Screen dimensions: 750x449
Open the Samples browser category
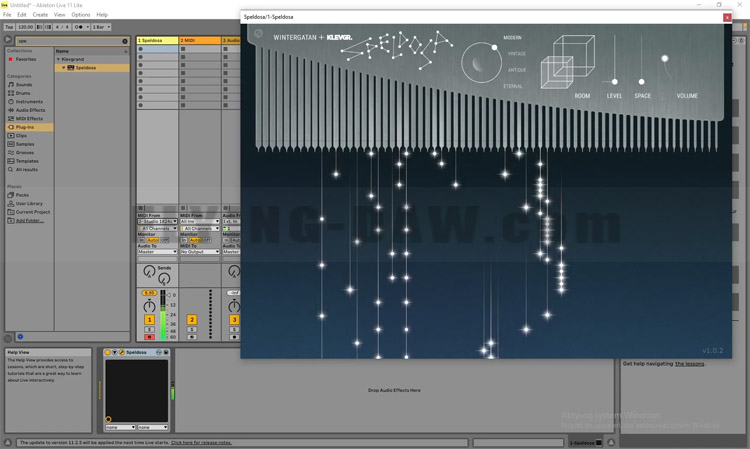click(24, 144)
